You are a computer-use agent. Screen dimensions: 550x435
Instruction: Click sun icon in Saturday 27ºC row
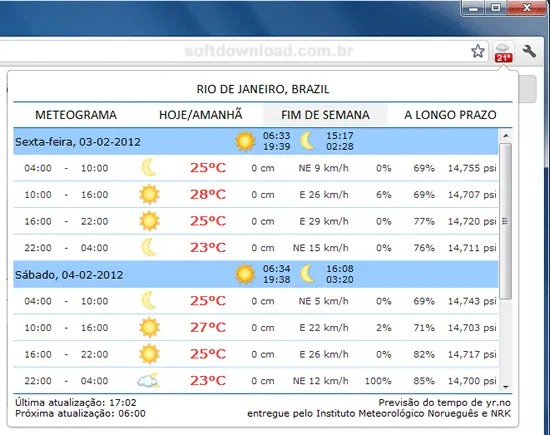point(149,327)
